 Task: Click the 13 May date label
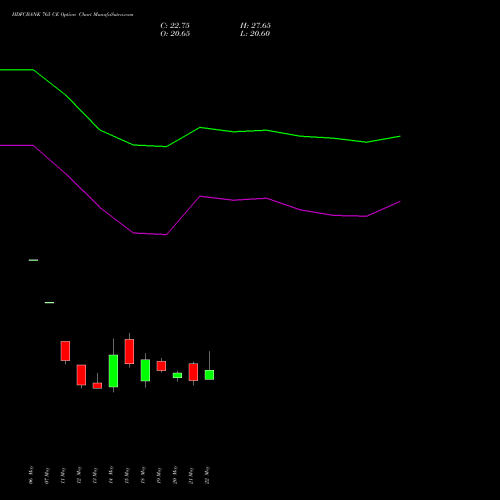[x=95, y=475]
